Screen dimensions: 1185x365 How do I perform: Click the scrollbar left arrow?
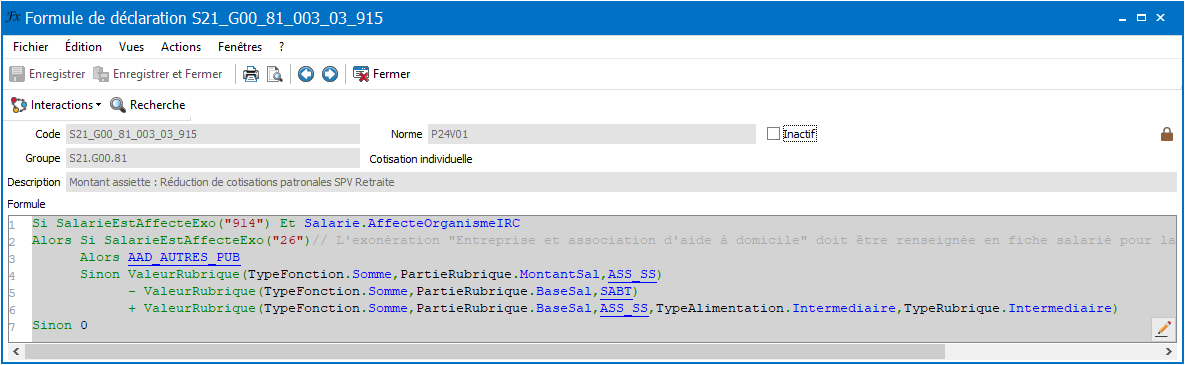click(17, 351)
